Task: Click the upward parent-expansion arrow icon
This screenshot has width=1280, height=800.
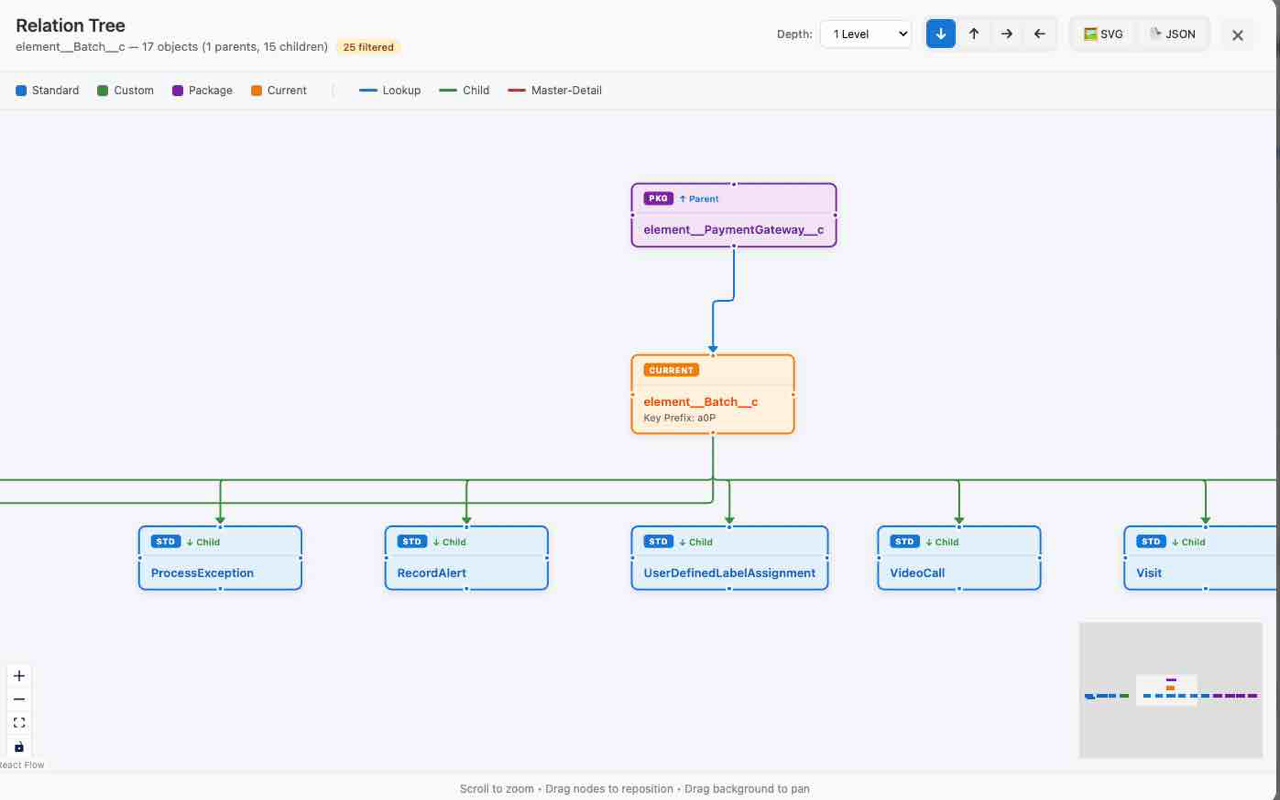Action: point(974,33)
